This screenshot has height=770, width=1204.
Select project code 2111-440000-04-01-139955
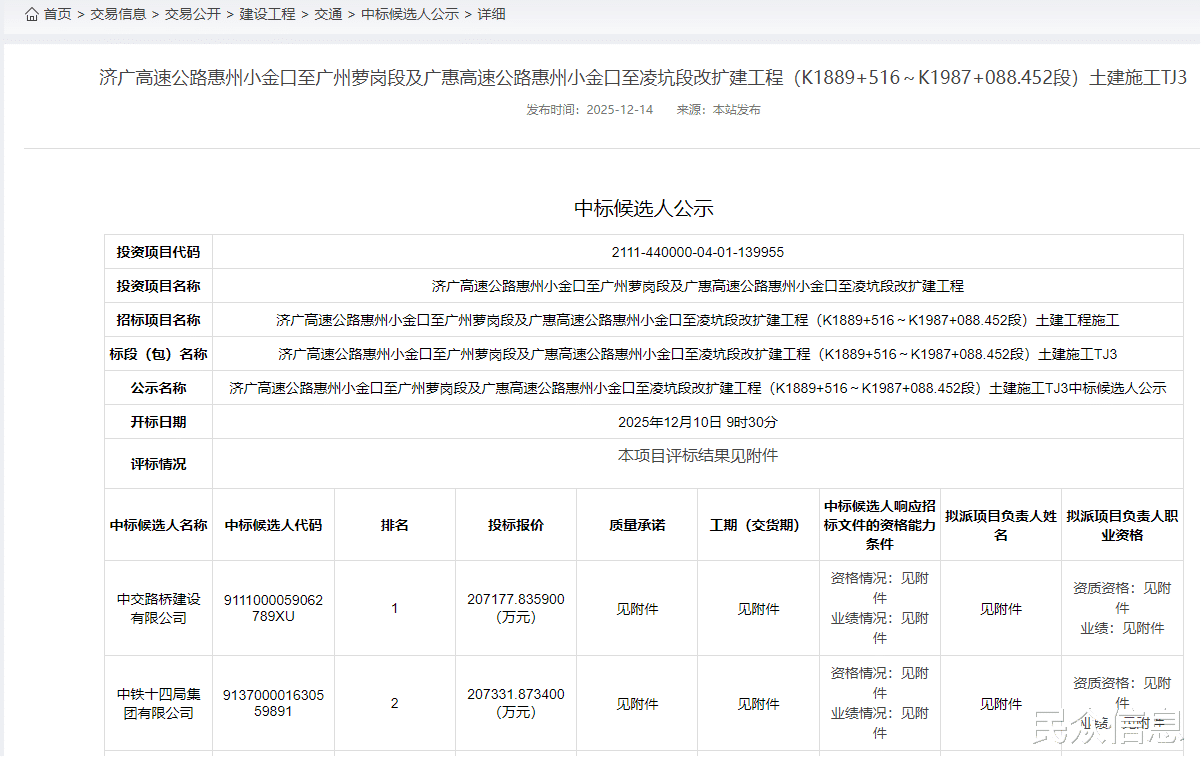click(x=698, y=252)
